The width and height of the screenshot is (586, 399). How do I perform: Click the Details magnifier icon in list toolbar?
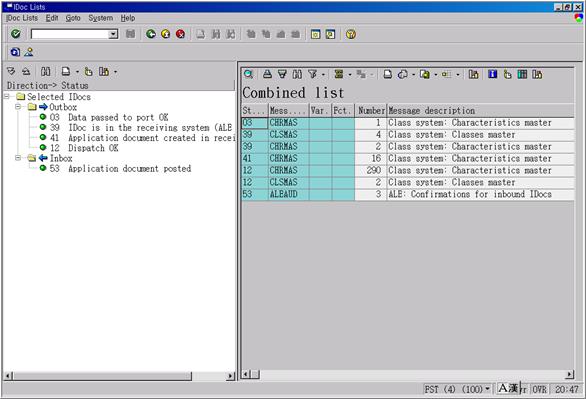(248, 74)
